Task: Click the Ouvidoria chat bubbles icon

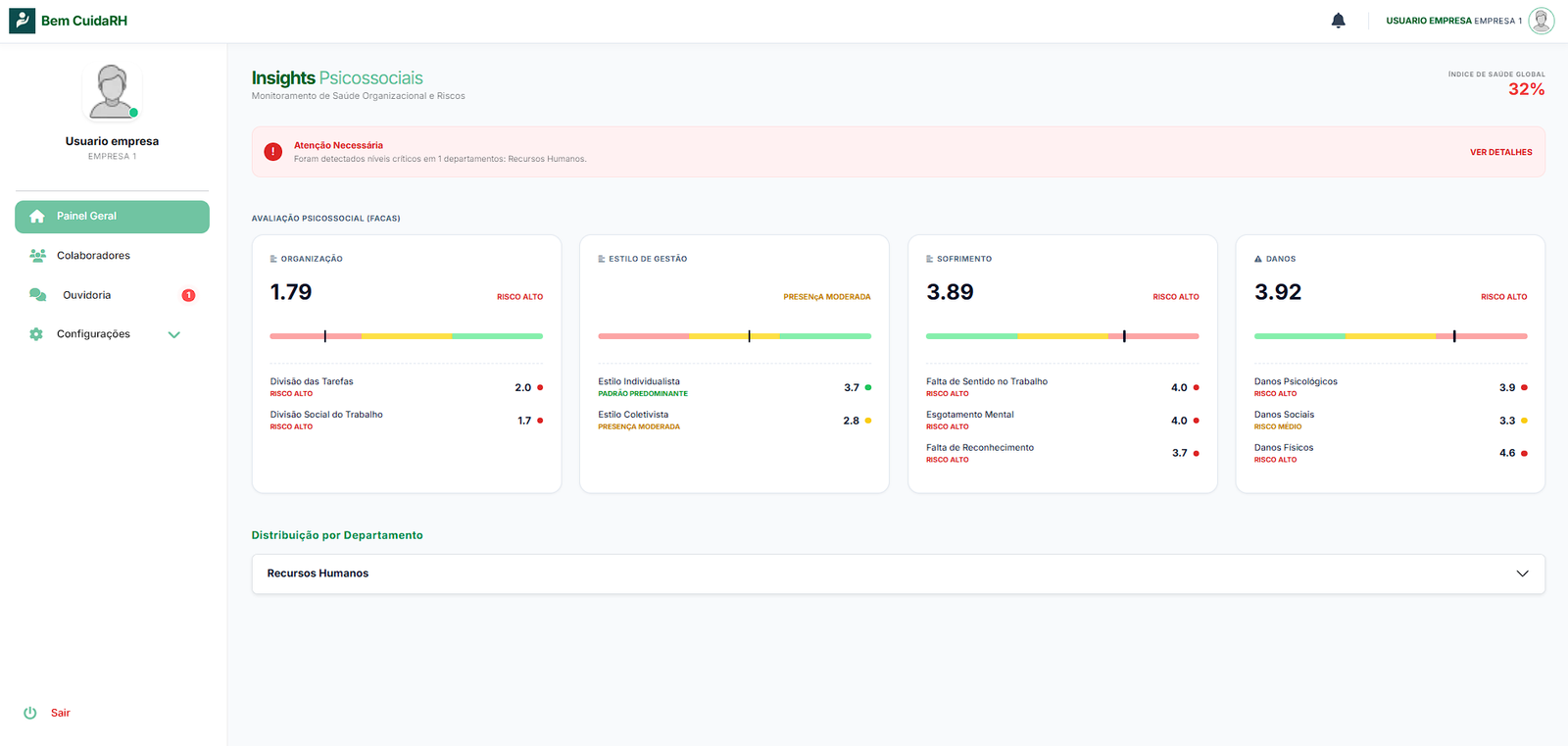Action: click(x=37, y=295)
